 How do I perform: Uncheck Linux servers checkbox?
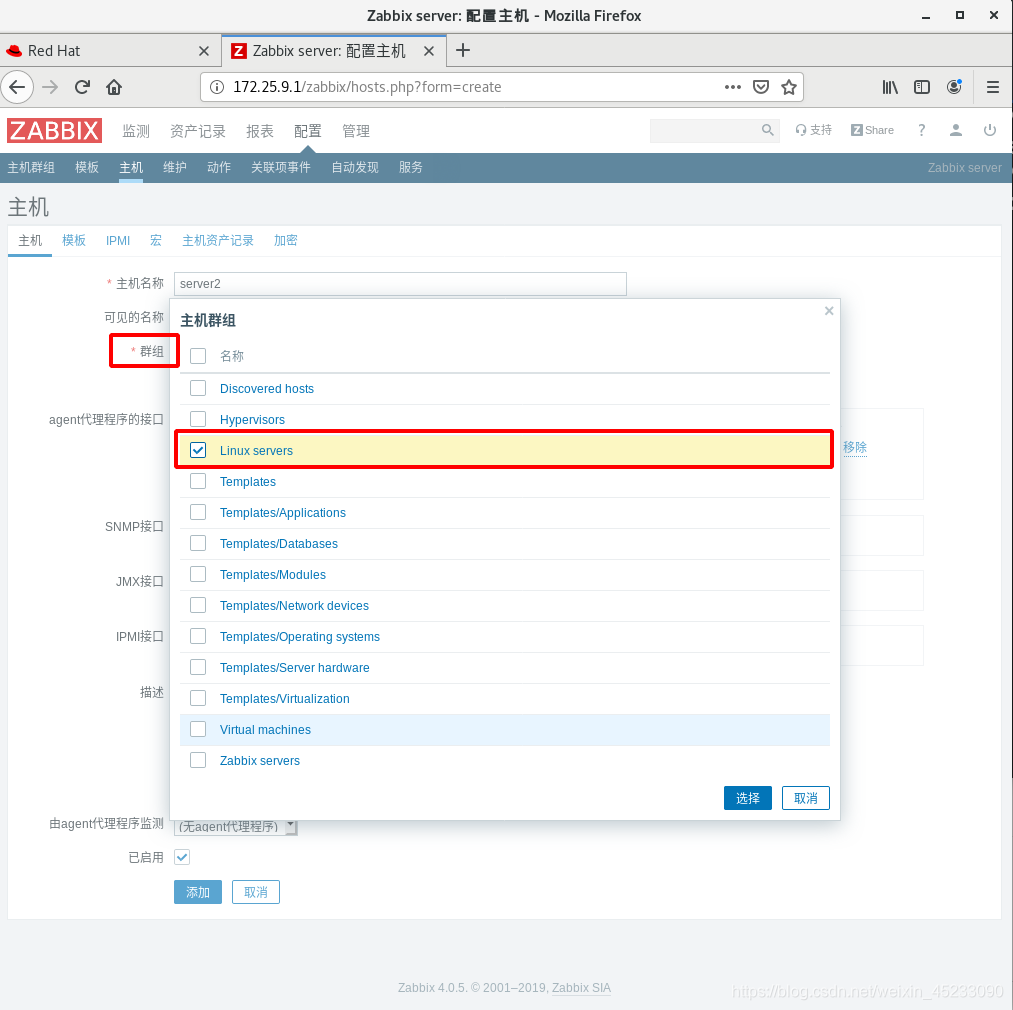click(198, 450)
